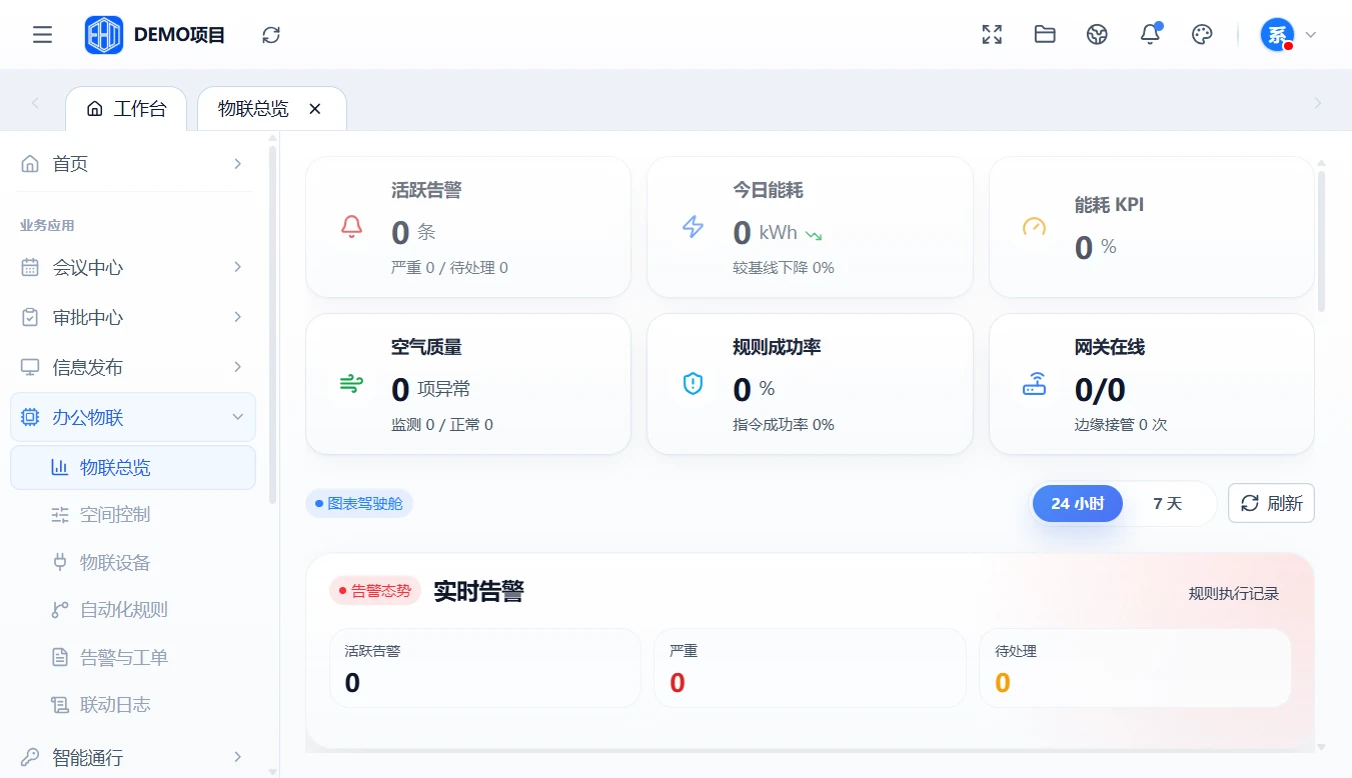
Task: Click the user avatar 系
Action: click(1277, 35)
